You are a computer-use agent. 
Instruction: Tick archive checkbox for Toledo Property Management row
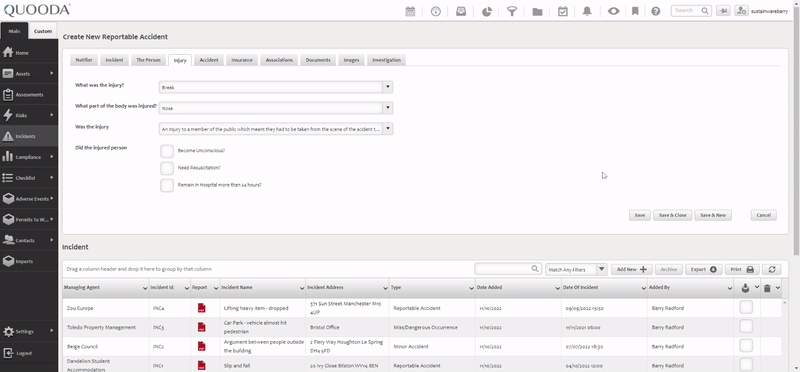[x=746, y=327]
